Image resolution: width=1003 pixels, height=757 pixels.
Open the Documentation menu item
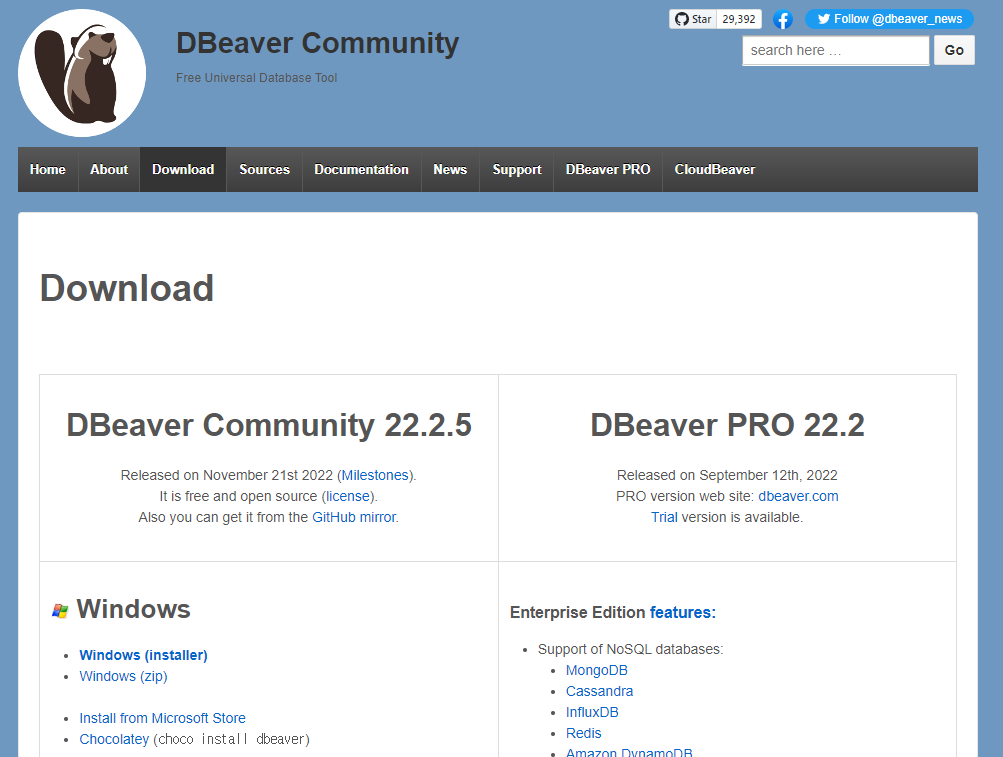[361, 170]
